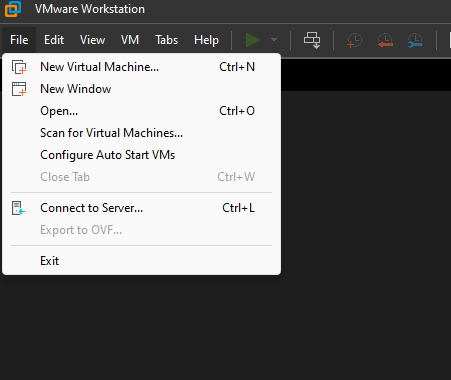The height and width of the screenshot is (380, 451).
Task: Click the New Window menu icon
Action: click(x=19, y=89)
